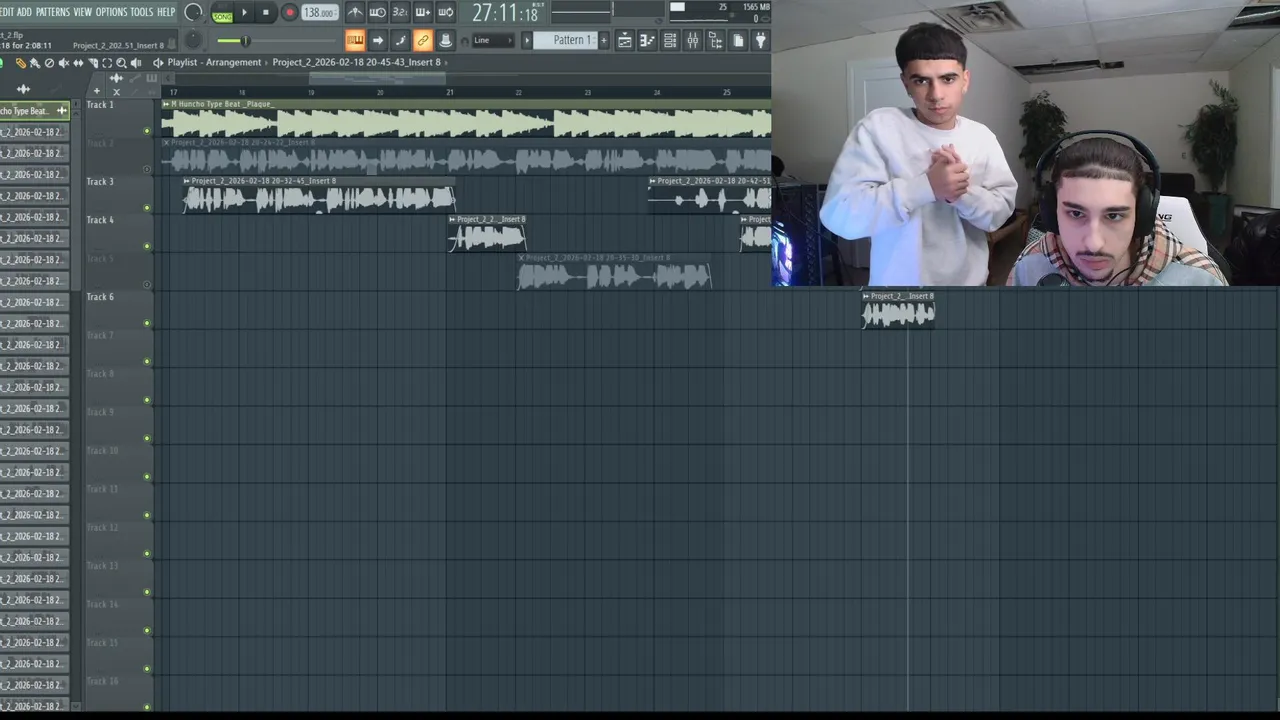Open clip menu of Track 4 Insert 8 clip
Screen dimensions: 1280x720
[453, 219]
